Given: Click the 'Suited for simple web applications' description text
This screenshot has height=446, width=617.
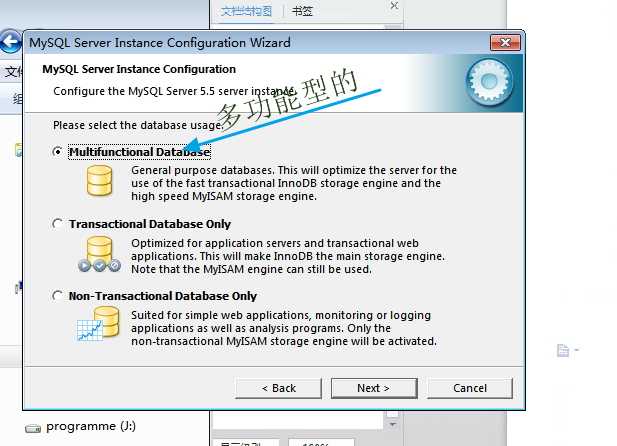Looking at the screenshot, I should (284, 328).
